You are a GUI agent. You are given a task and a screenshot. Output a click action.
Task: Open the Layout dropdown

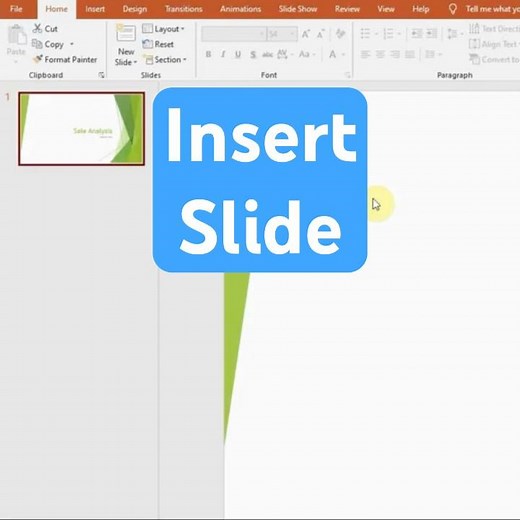(163, 29)
